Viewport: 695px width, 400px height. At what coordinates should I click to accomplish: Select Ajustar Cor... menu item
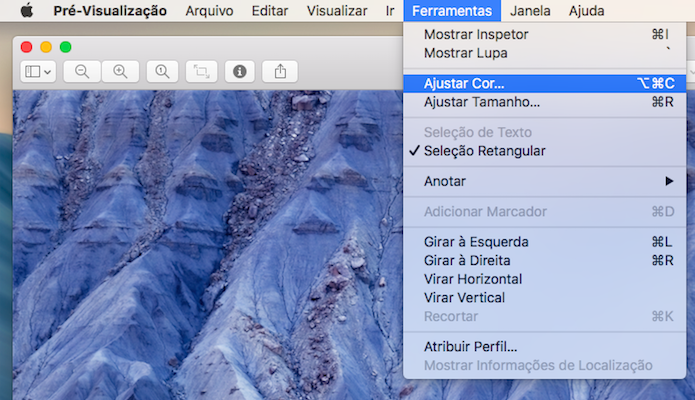click(545, 83)
